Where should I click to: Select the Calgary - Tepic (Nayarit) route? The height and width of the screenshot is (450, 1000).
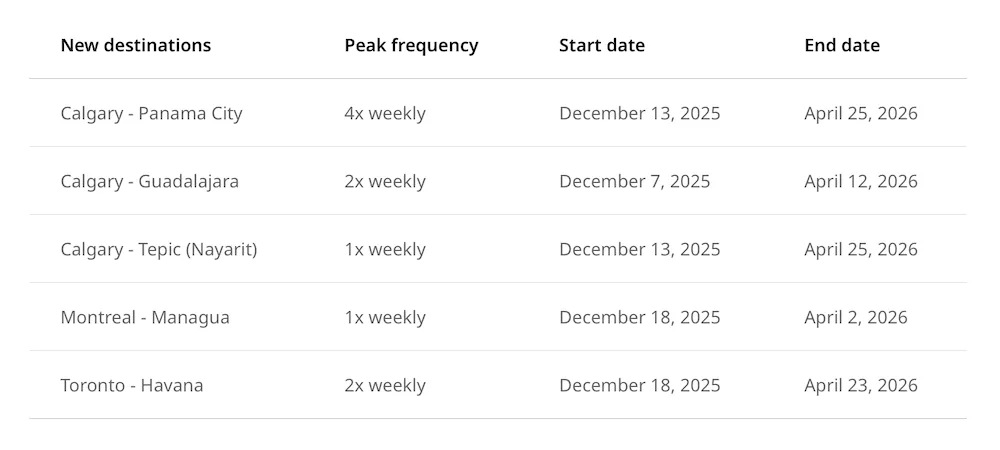[x=159, y=249]
